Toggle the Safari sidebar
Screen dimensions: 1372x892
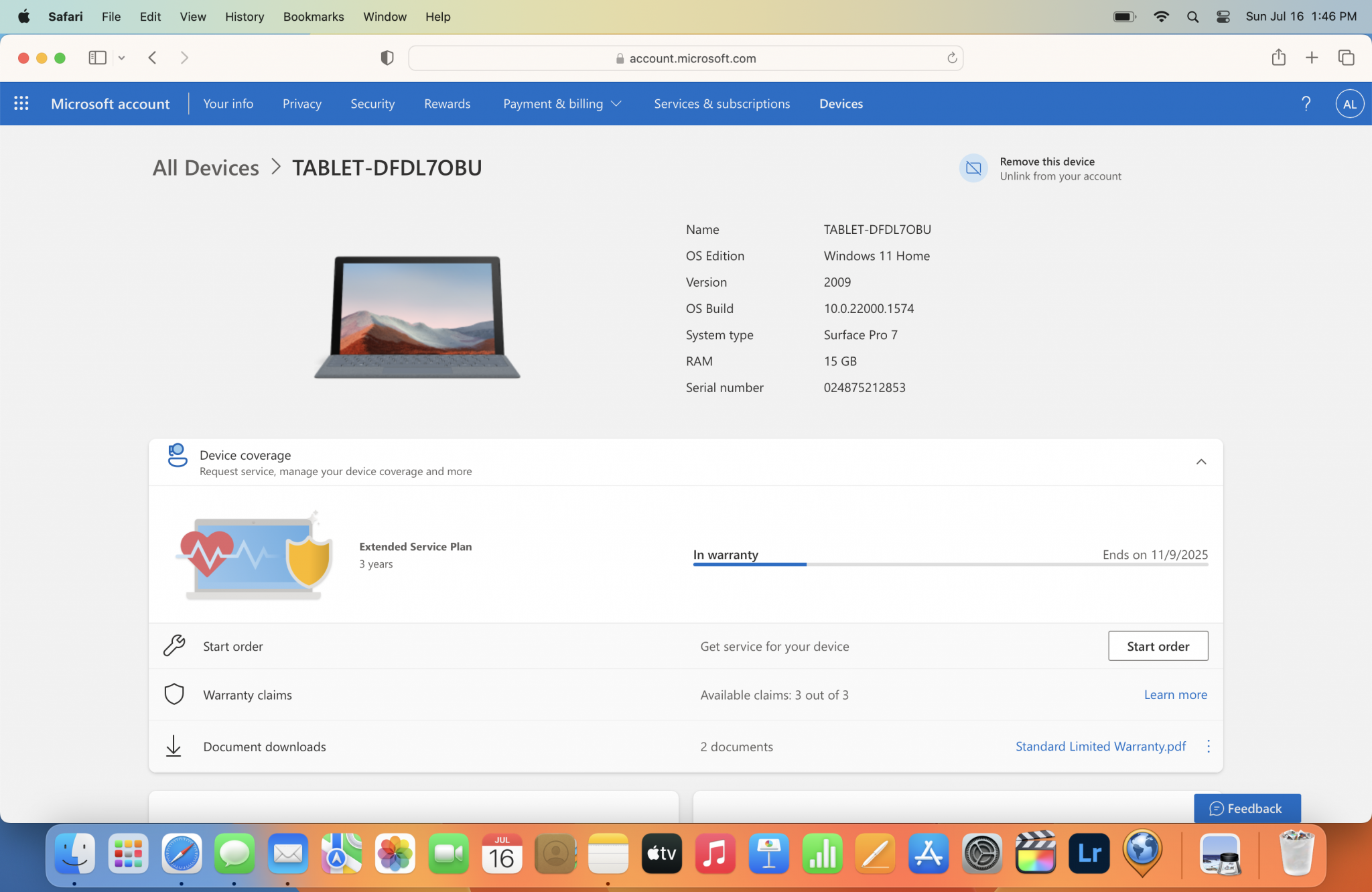point(98,58)
